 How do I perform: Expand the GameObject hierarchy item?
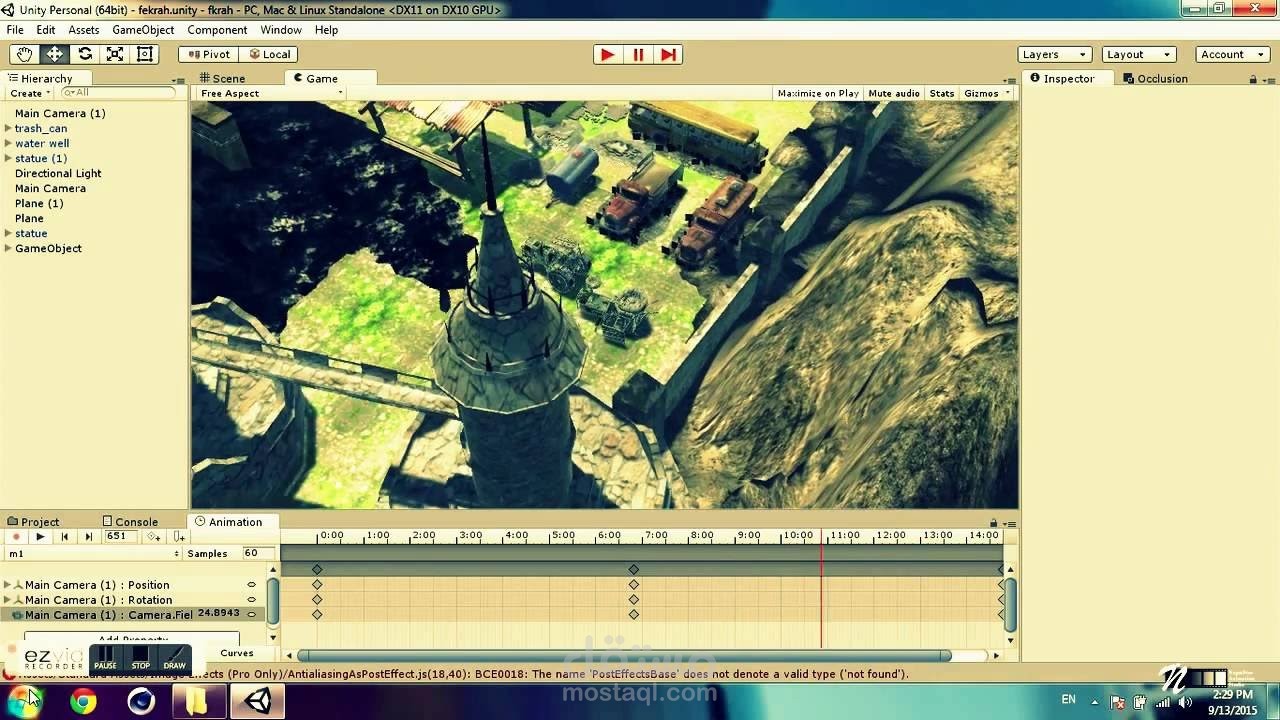point(8,248)
